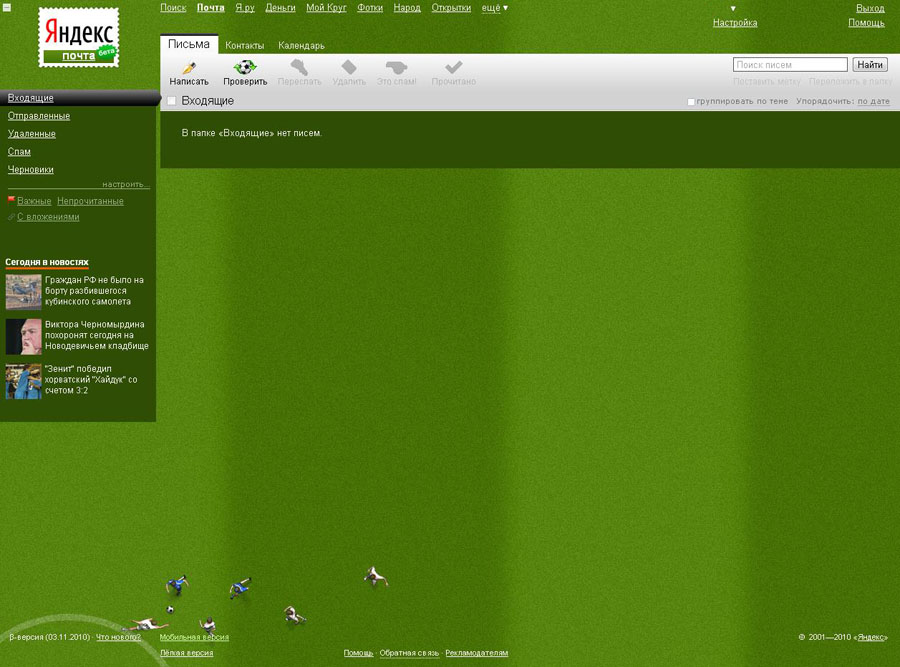Viewport: 900px width, 667px height.
Task: Open Поиск in top navigation
Action: [173, 8]
